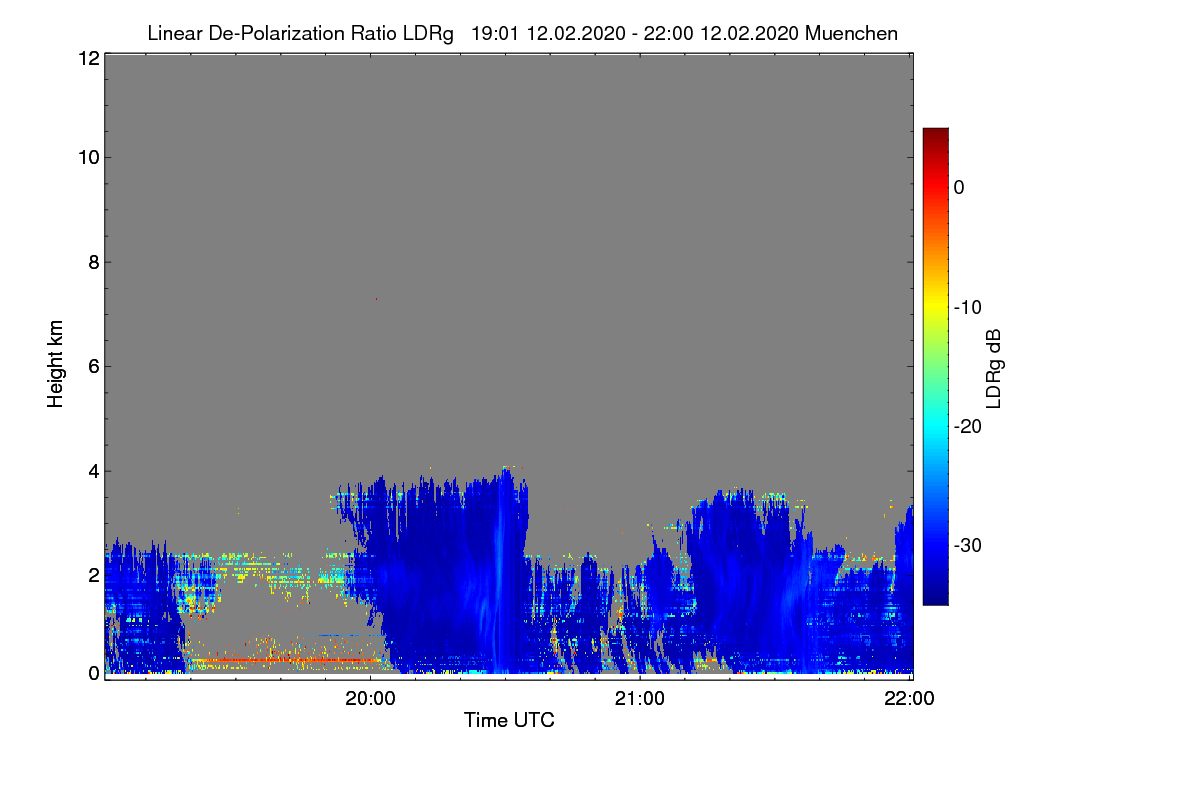Select the Time UTC axis title
This screenshot has height=800, width=1200.
(x=509, y=720)
